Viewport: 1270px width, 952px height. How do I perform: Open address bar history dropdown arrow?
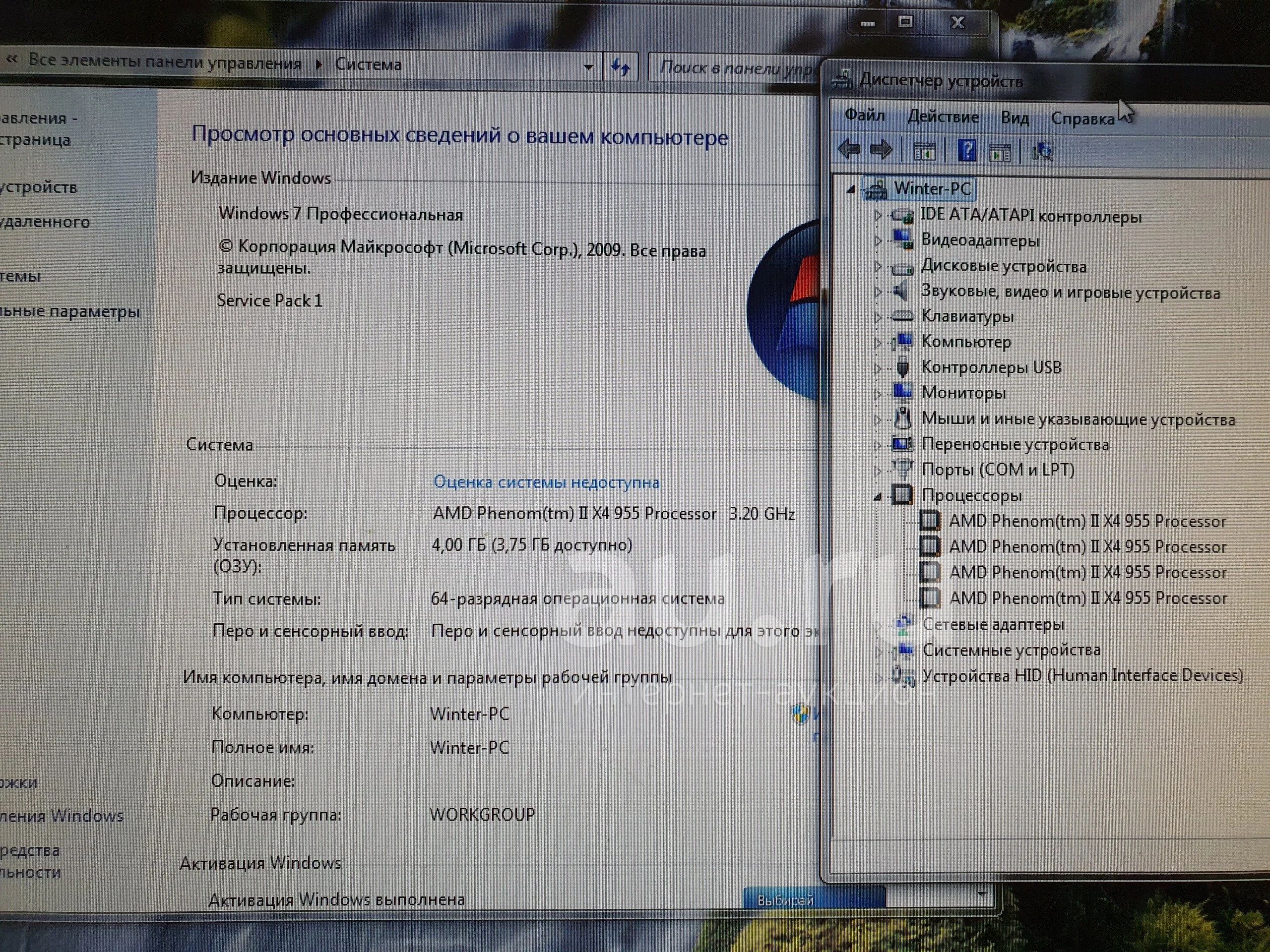click(x=588, y=67)
